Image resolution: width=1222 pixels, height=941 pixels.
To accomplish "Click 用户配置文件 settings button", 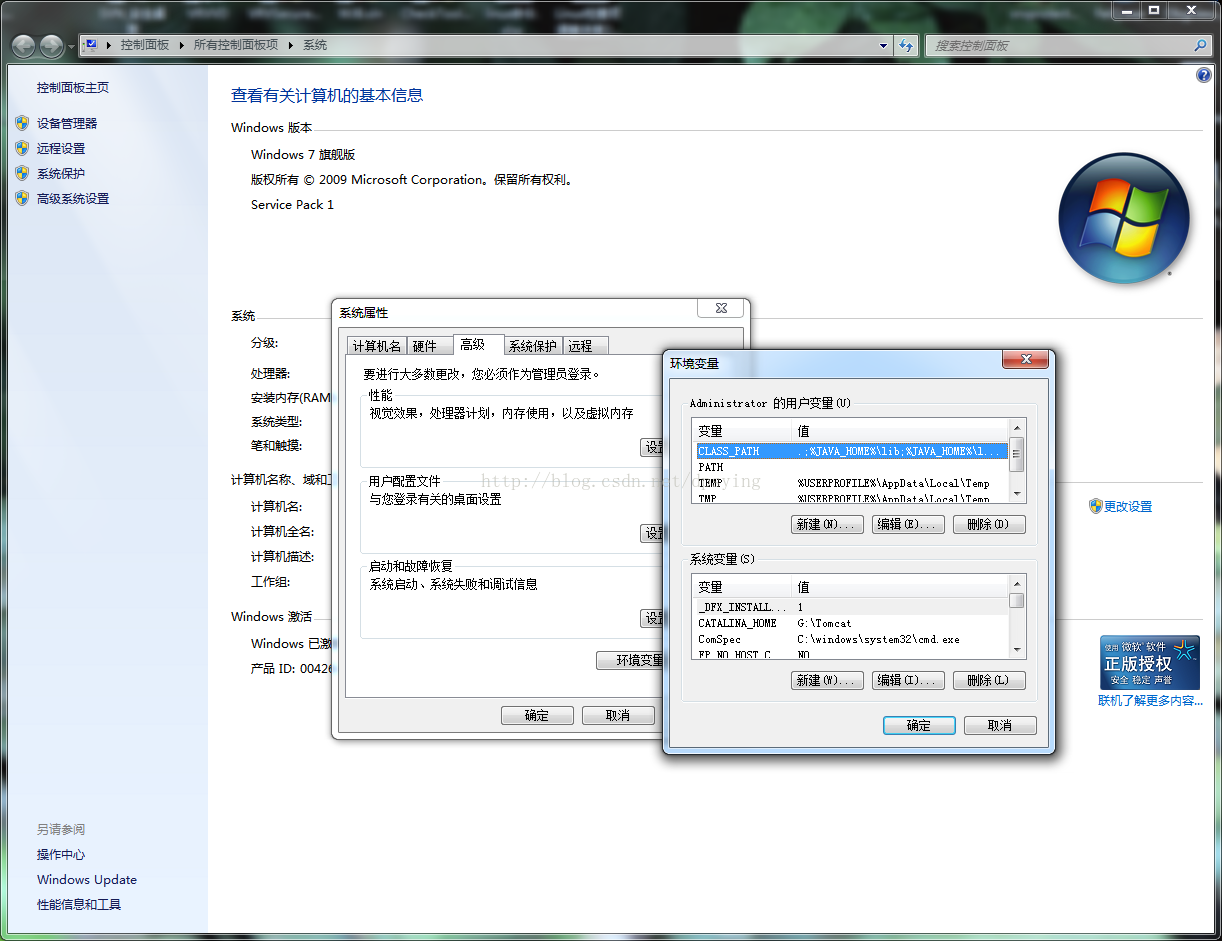I will (x=652, y=533).
